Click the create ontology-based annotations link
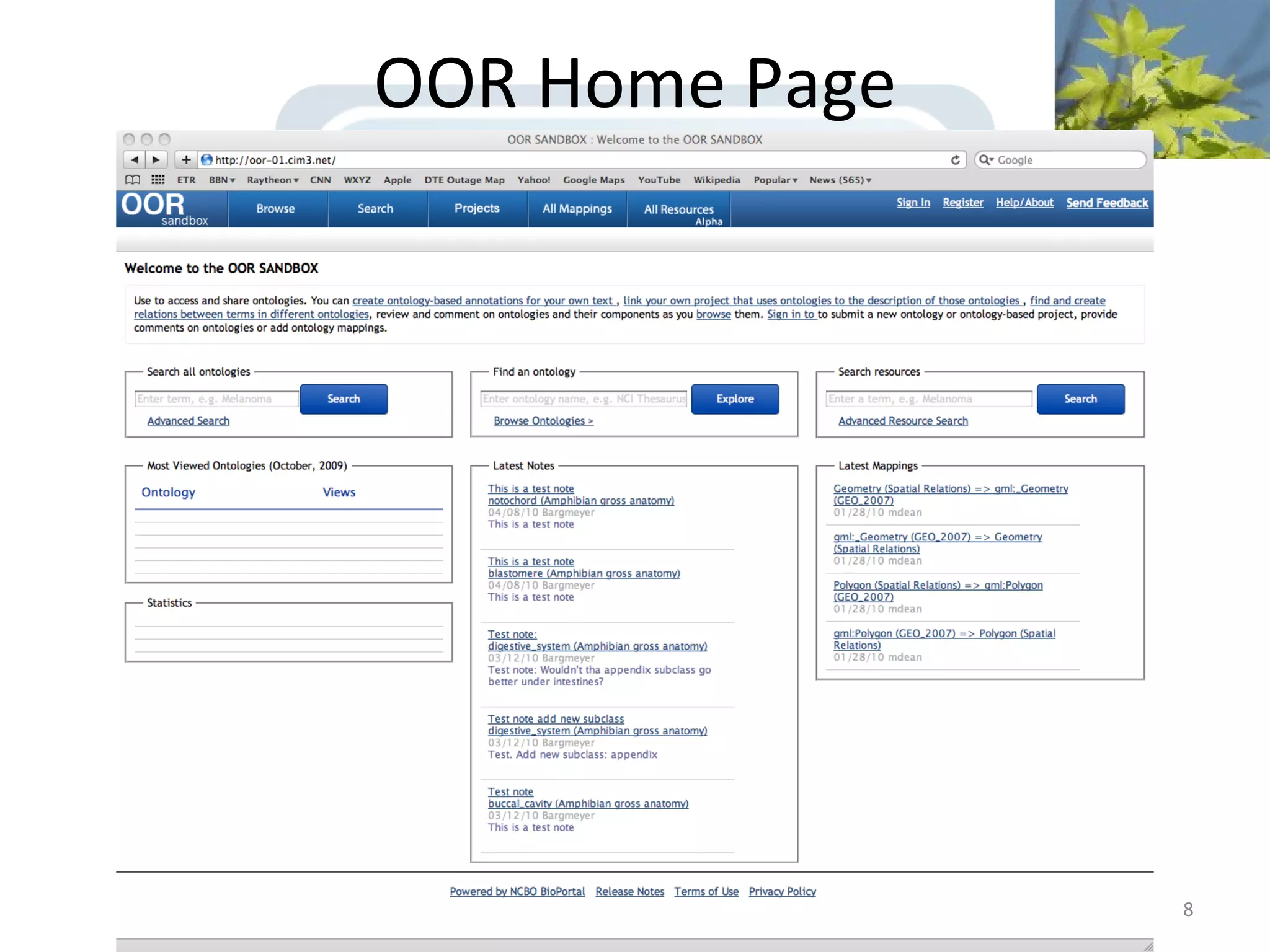 (482, 301)
